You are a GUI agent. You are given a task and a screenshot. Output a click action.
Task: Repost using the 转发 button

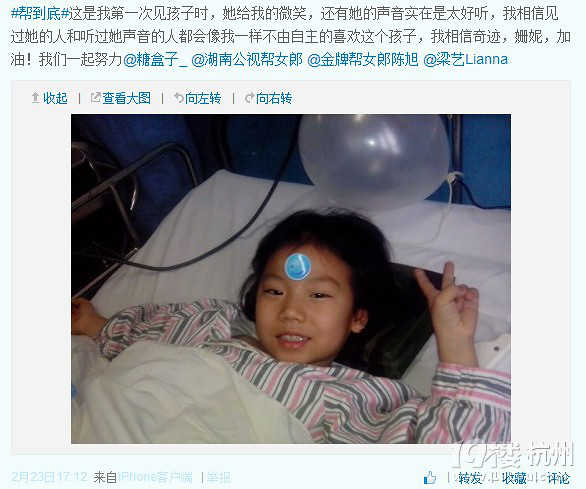(x=470, y=478)
